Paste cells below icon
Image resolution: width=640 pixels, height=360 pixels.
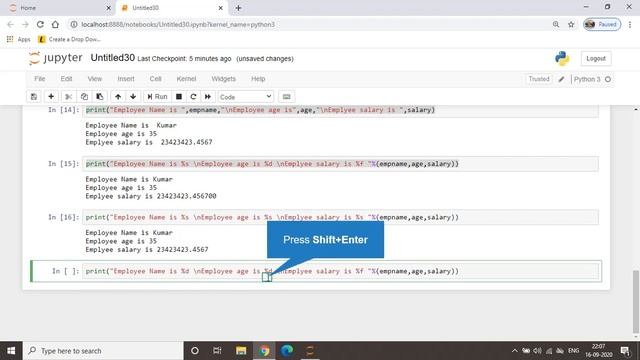coord(100,97)
